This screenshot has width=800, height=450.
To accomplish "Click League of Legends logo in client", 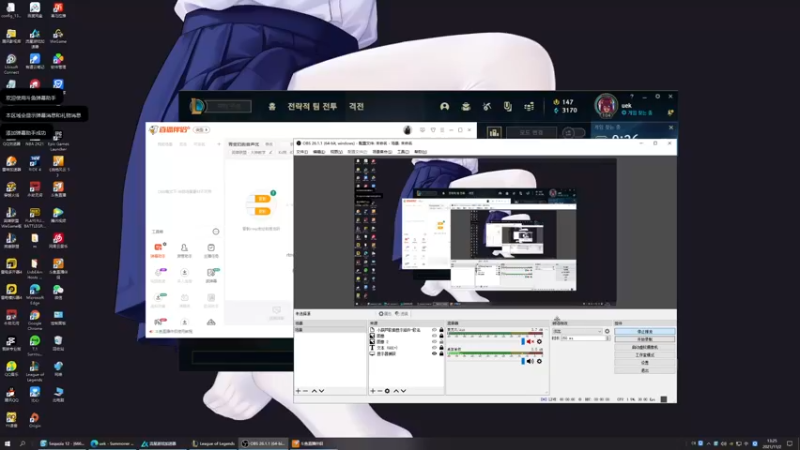I will click(x=197, y=106).
